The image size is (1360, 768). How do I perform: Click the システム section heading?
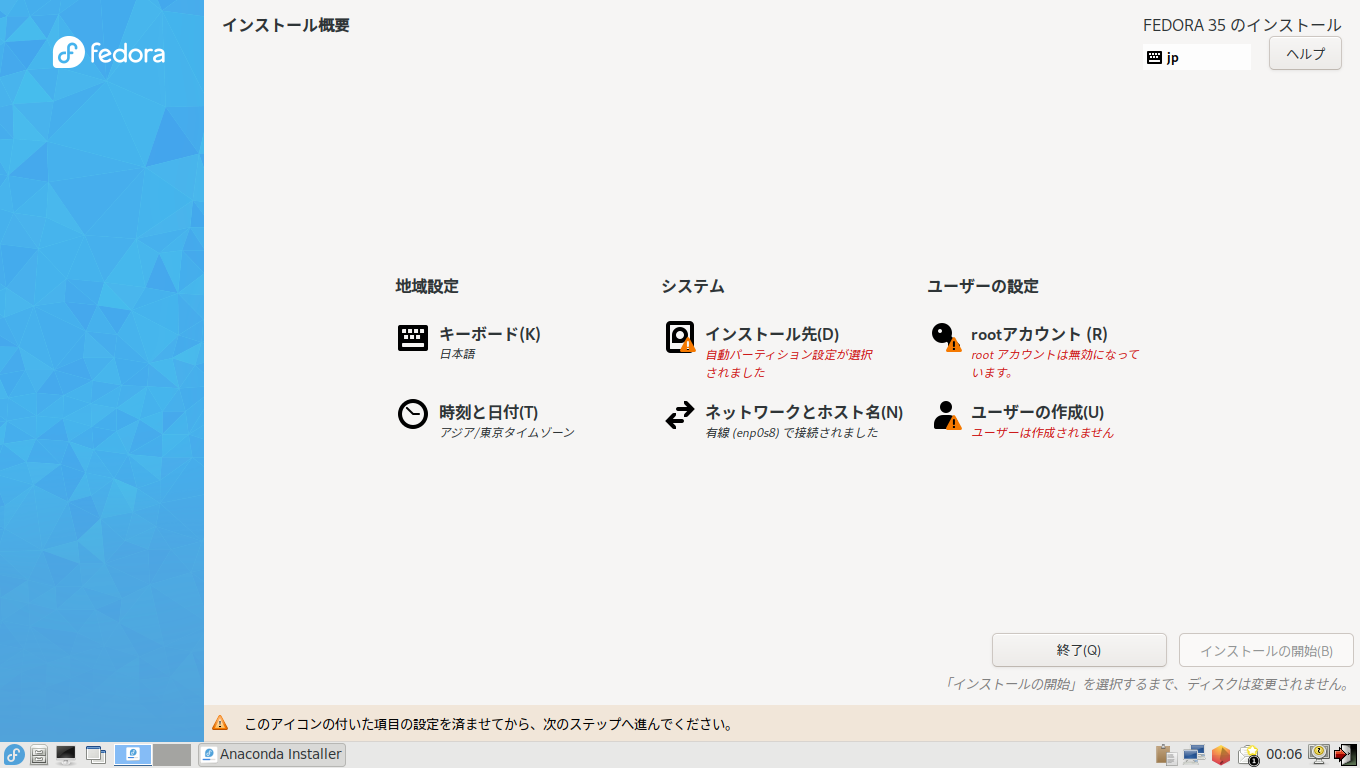[x=693, y=286]
